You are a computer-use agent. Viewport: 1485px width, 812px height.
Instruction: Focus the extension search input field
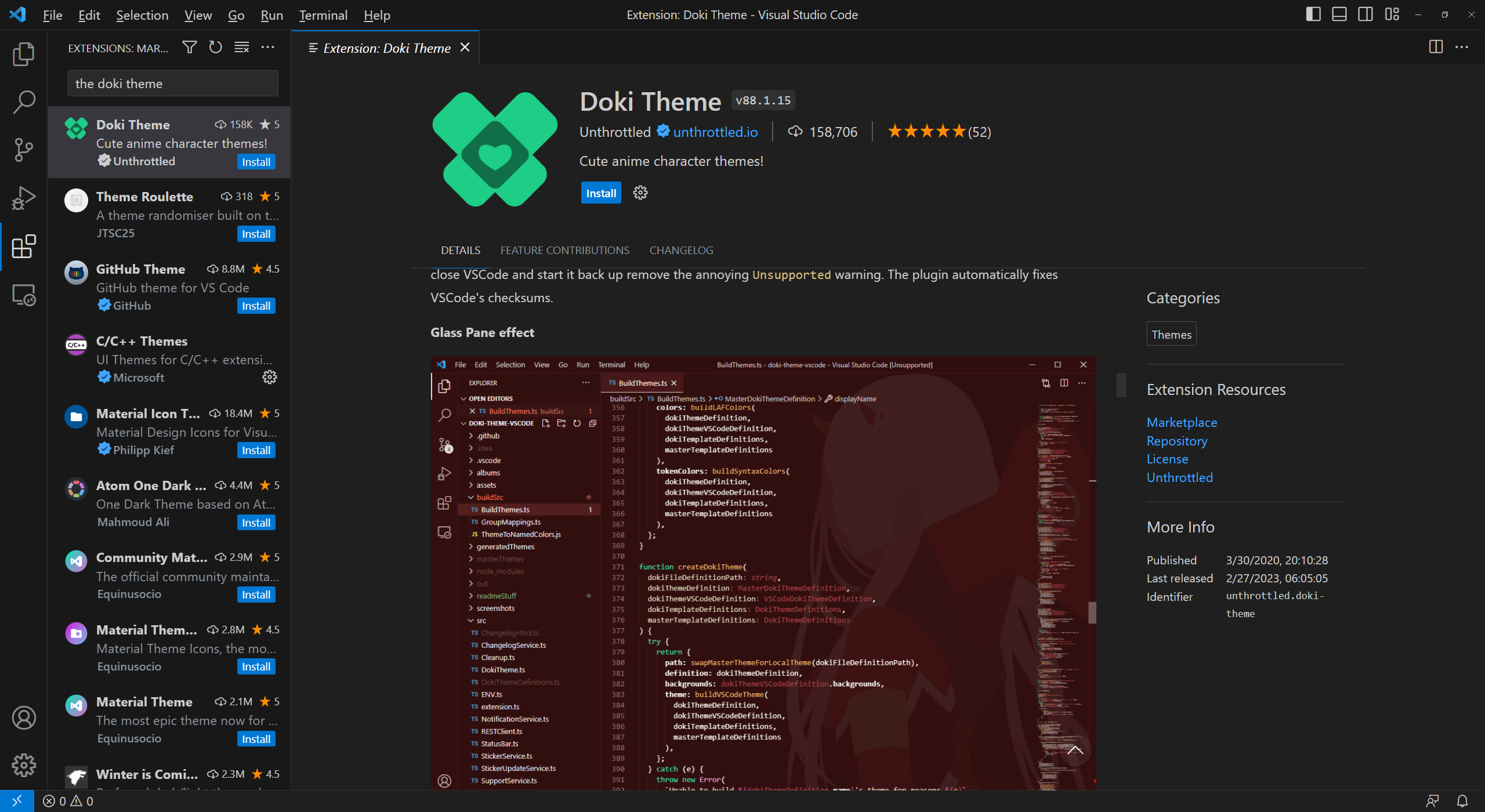173,84
